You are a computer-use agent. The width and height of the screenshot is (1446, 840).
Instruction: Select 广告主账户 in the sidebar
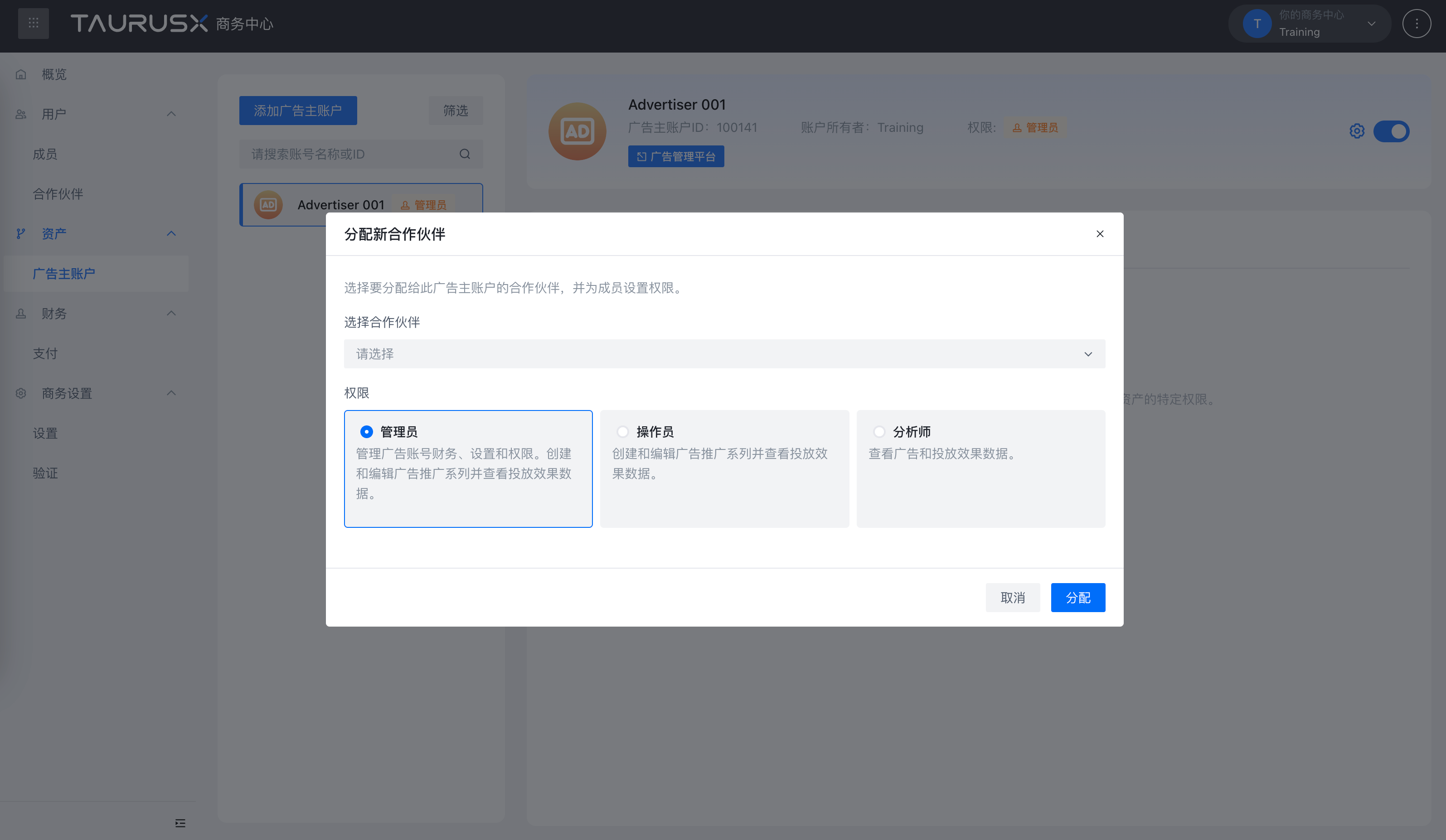96,274
